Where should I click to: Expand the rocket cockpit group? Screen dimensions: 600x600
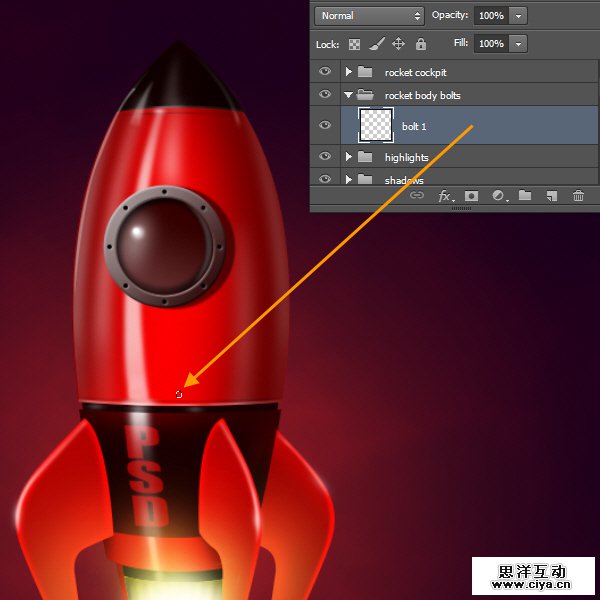pos(348,72)
